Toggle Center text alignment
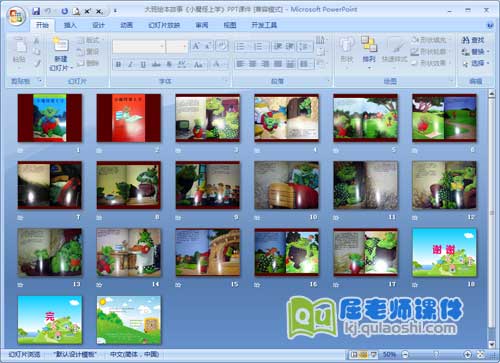The width and height of the screenshot is (500, 363). [x=253, y=63]
